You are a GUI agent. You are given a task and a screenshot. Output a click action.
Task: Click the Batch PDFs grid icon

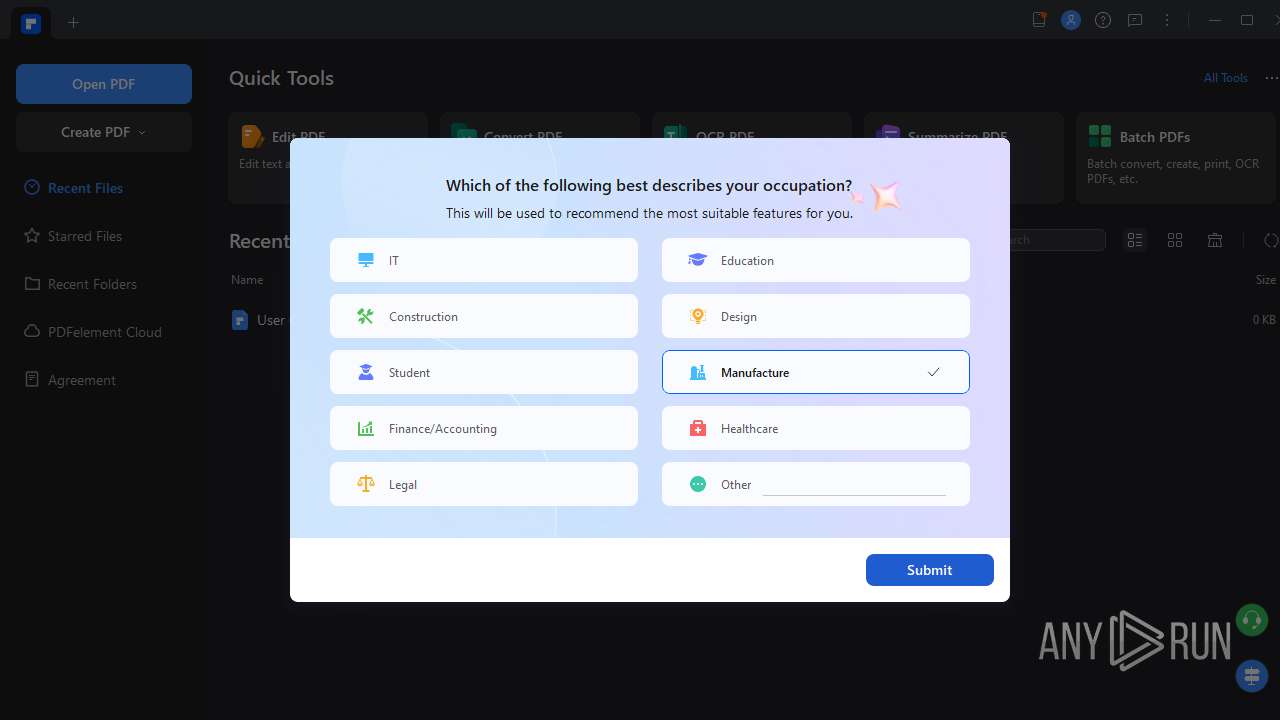click(1100, 136)
